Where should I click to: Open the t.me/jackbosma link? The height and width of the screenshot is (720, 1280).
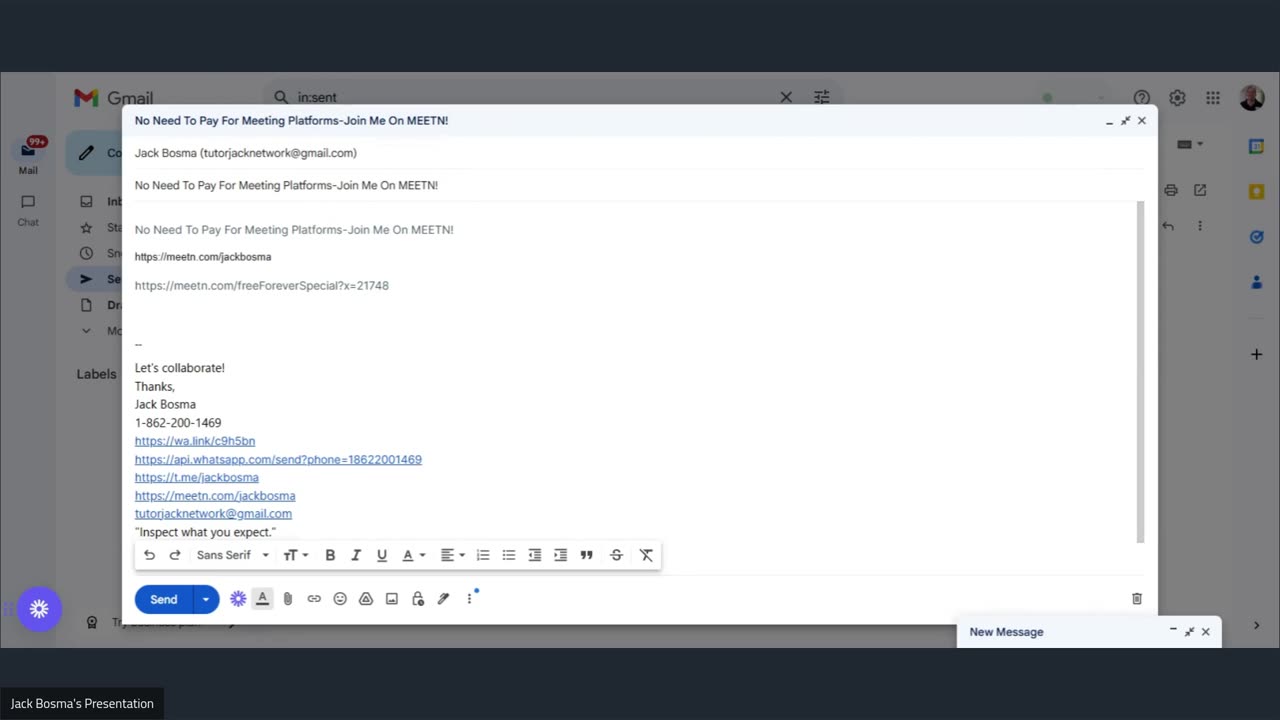(197, 477)
